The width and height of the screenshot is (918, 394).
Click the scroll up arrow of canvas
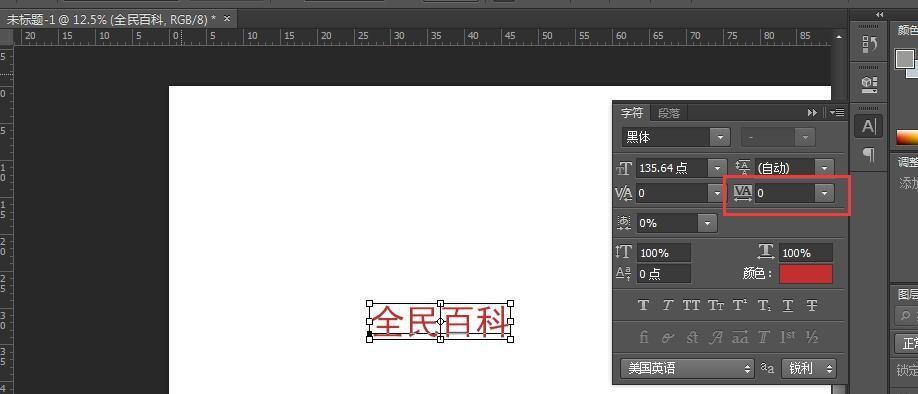(x=838, y=37)
